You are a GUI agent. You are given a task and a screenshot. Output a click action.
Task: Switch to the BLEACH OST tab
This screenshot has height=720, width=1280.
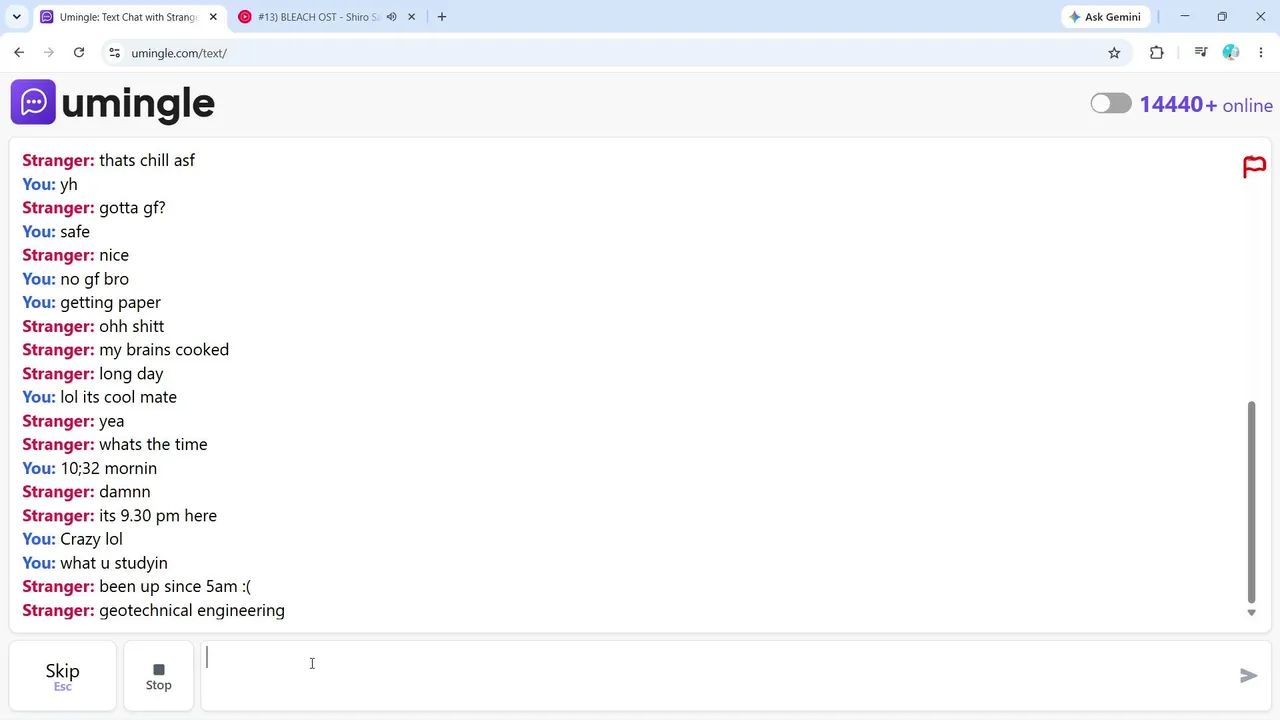[x=318, y=17]
